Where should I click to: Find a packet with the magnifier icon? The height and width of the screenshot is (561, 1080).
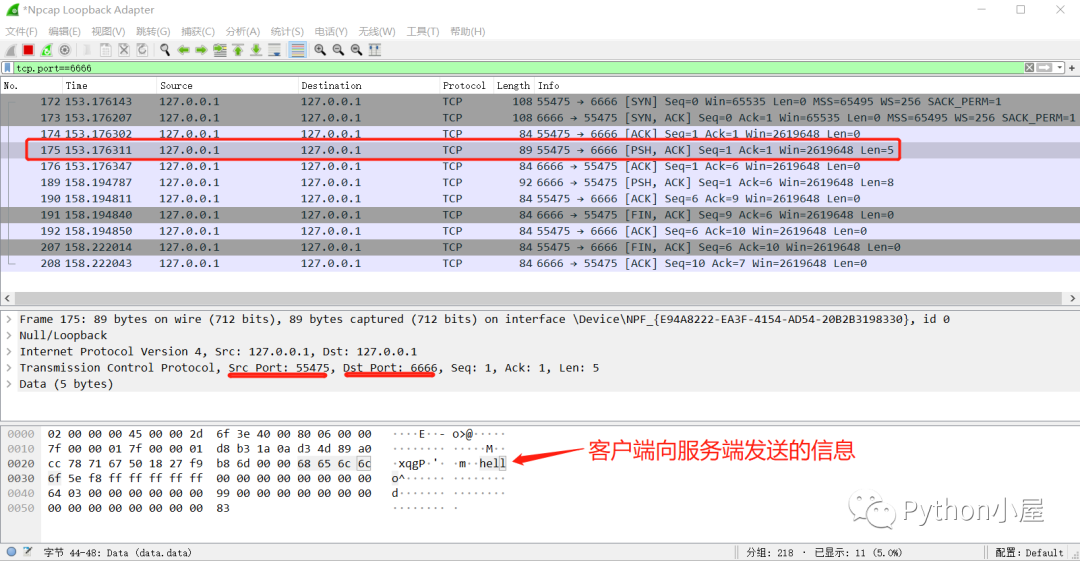(x=165, y=50)
